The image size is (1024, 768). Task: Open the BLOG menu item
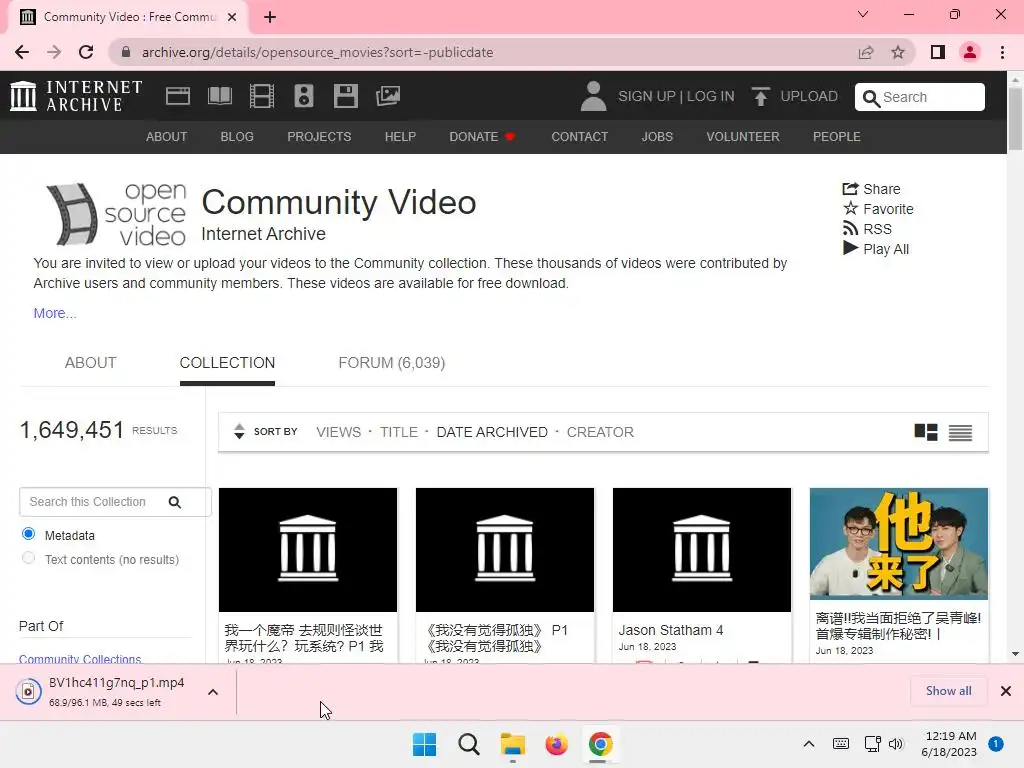[x=237, y=136]
